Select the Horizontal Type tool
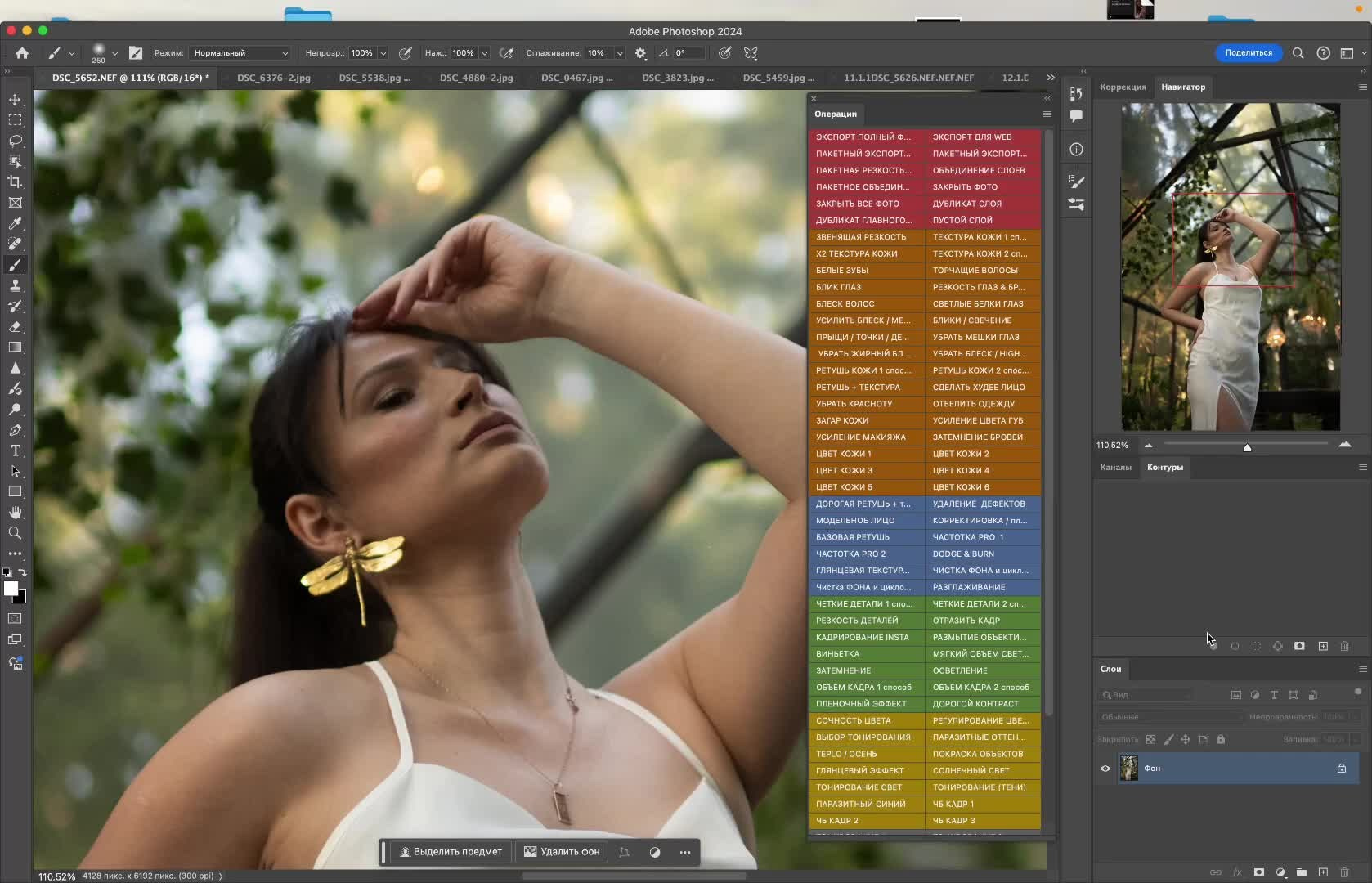Image resolution: width=1372 pixels, height=883 pixels. click(15, 450)
